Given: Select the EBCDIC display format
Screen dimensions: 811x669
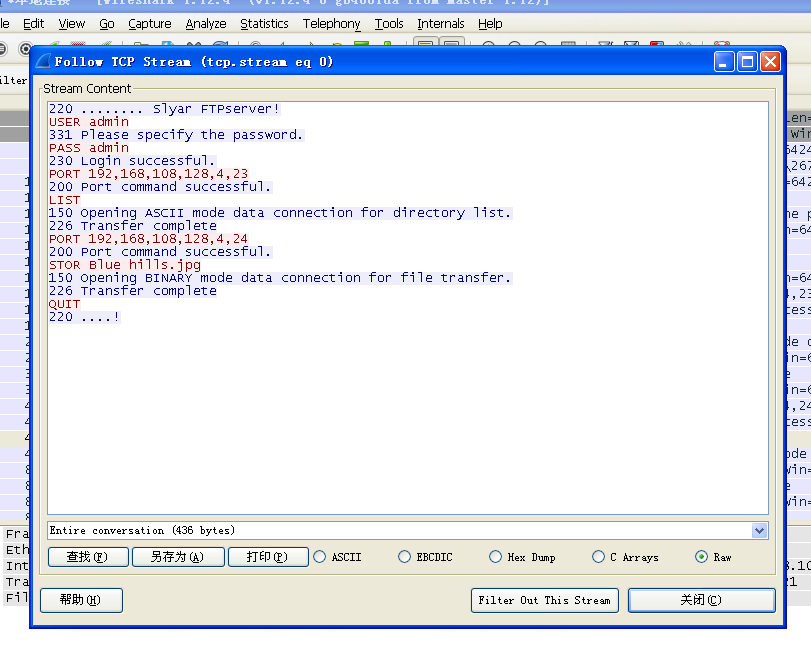Looking at the screenshot, I should coord(426,557).
